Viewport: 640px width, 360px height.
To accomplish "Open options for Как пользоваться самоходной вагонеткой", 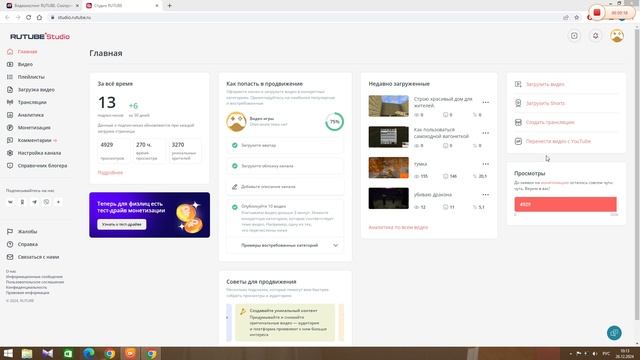I will pos(485,133).
